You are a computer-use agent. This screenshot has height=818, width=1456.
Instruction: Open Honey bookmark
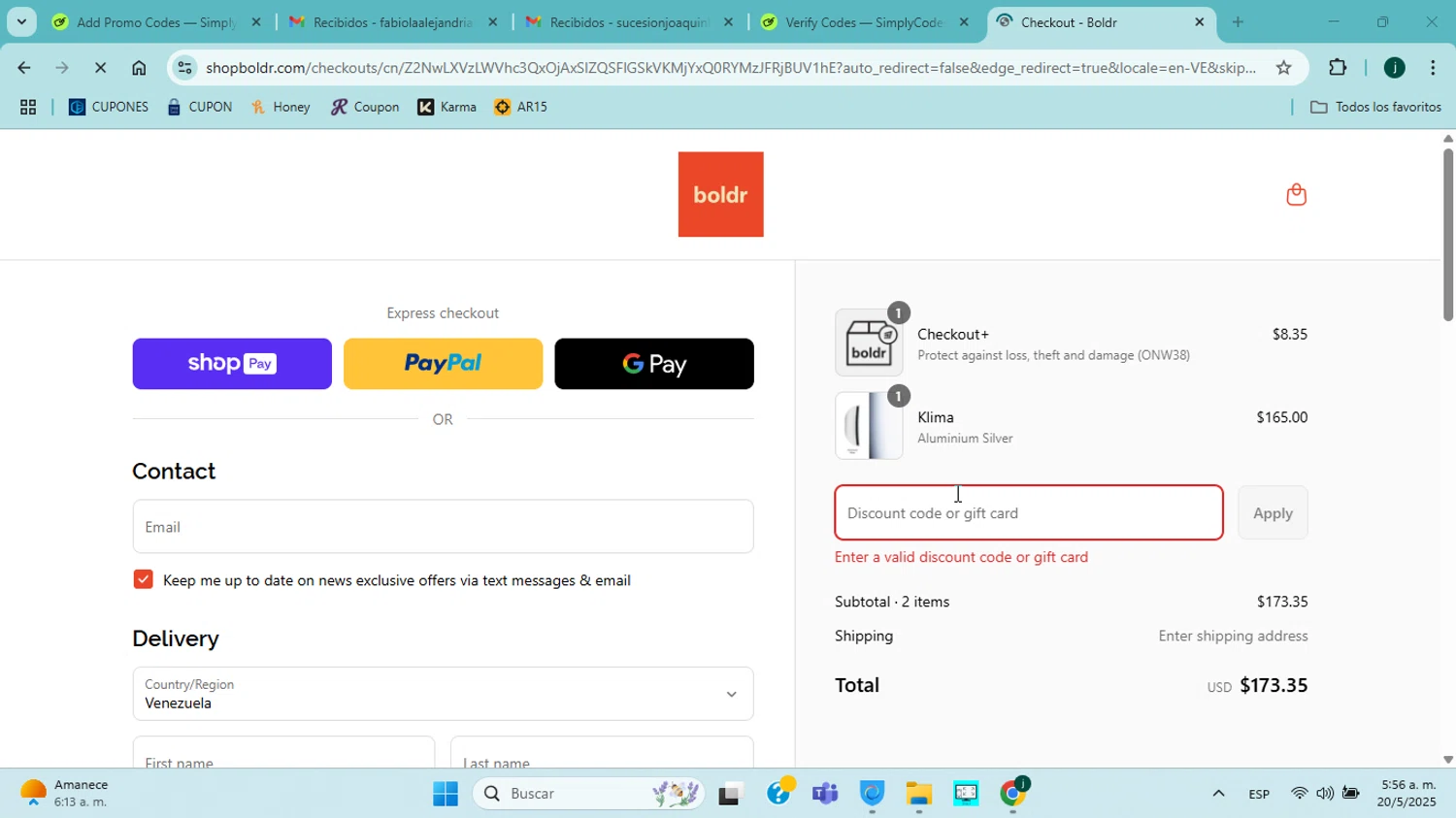(281, 108)
